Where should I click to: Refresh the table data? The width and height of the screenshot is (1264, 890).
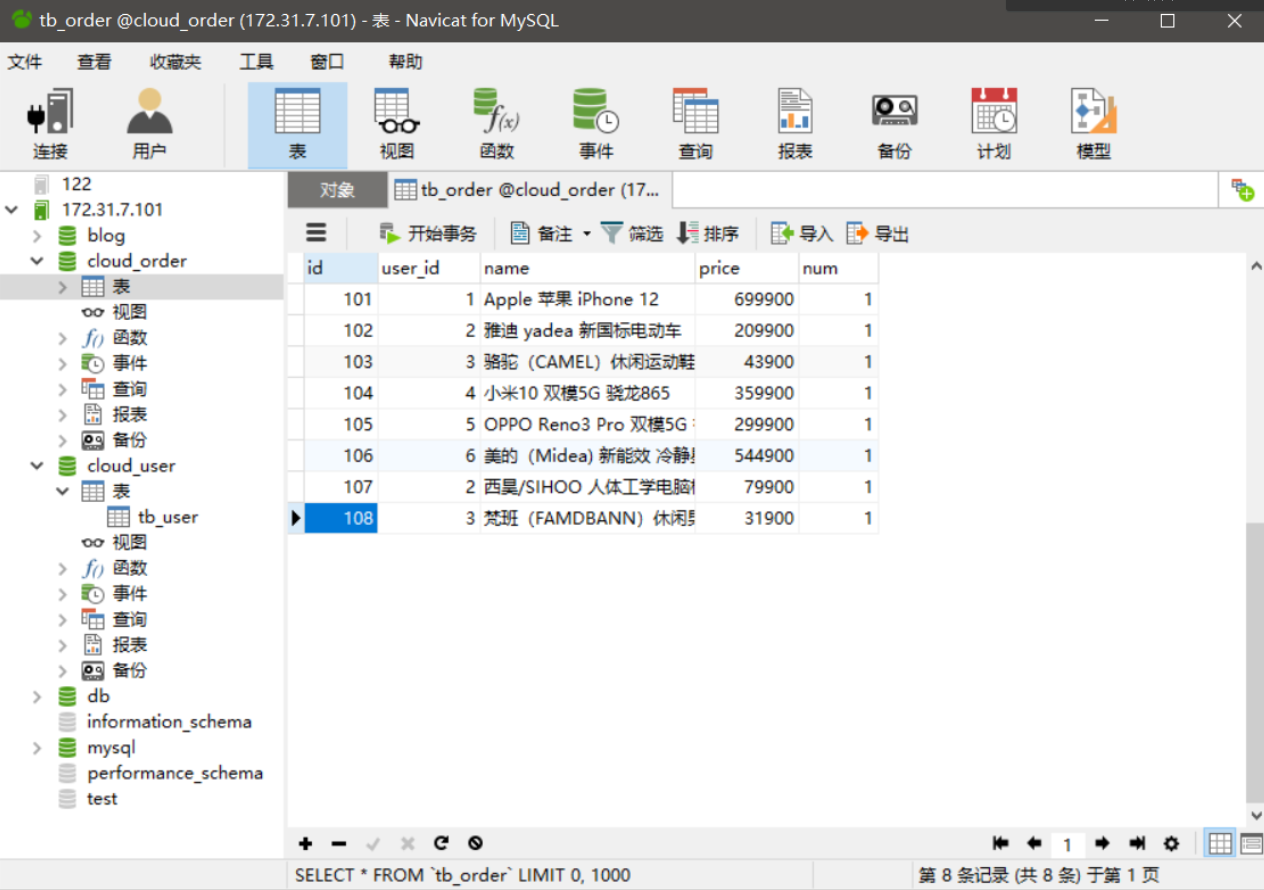(441, 843)
